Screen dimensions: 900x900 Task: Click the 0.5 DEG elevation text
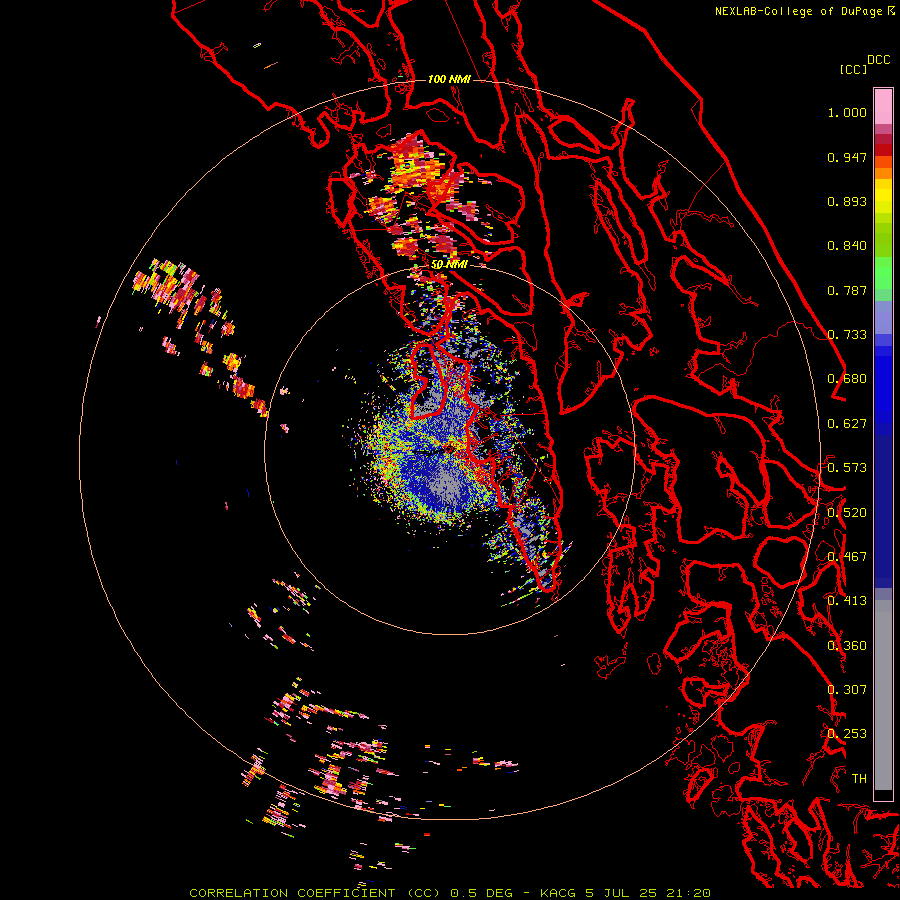point(481,893)
